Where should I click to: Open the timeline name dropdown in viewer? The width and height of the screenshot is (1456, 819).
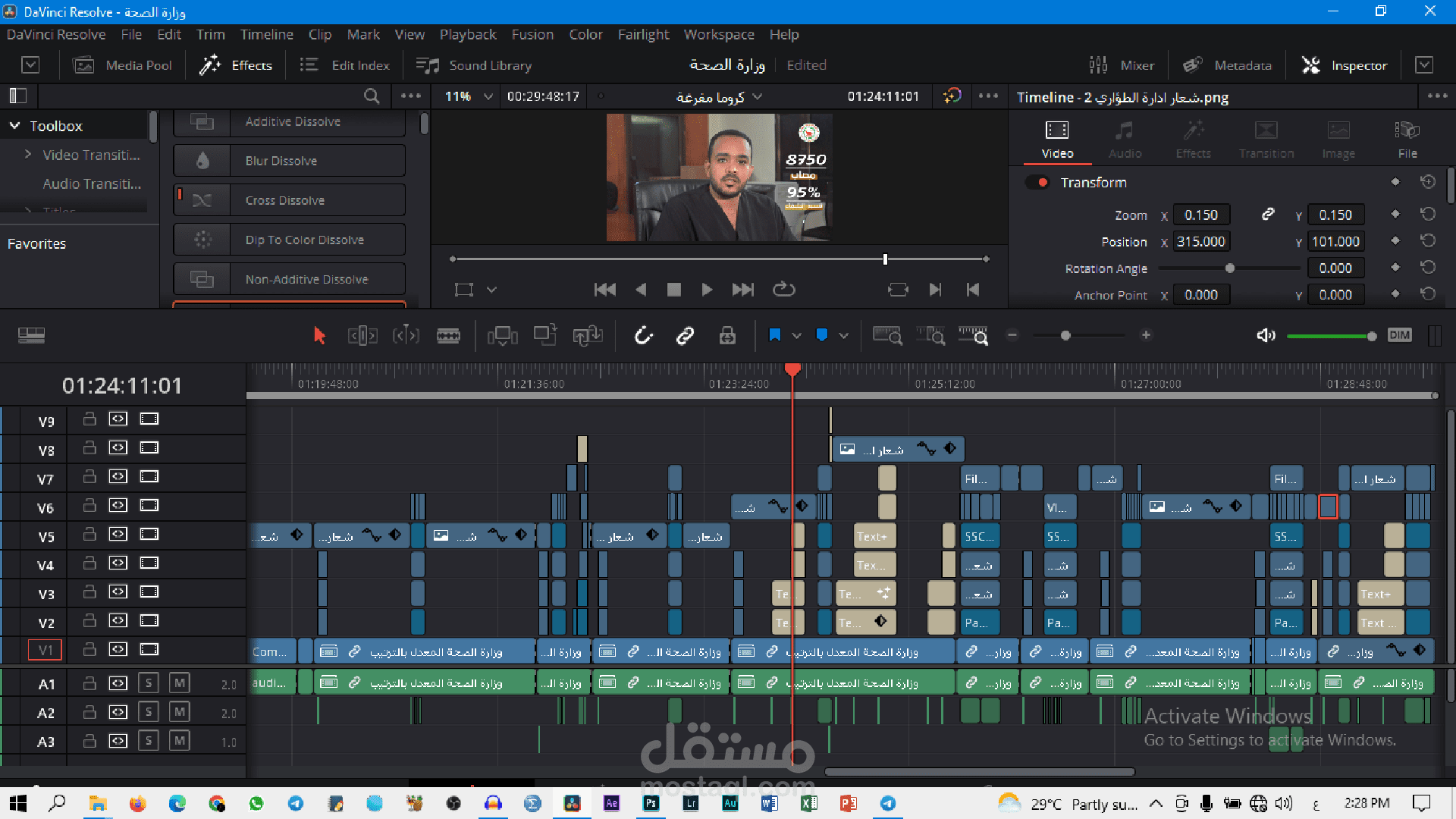click(758, 97)
